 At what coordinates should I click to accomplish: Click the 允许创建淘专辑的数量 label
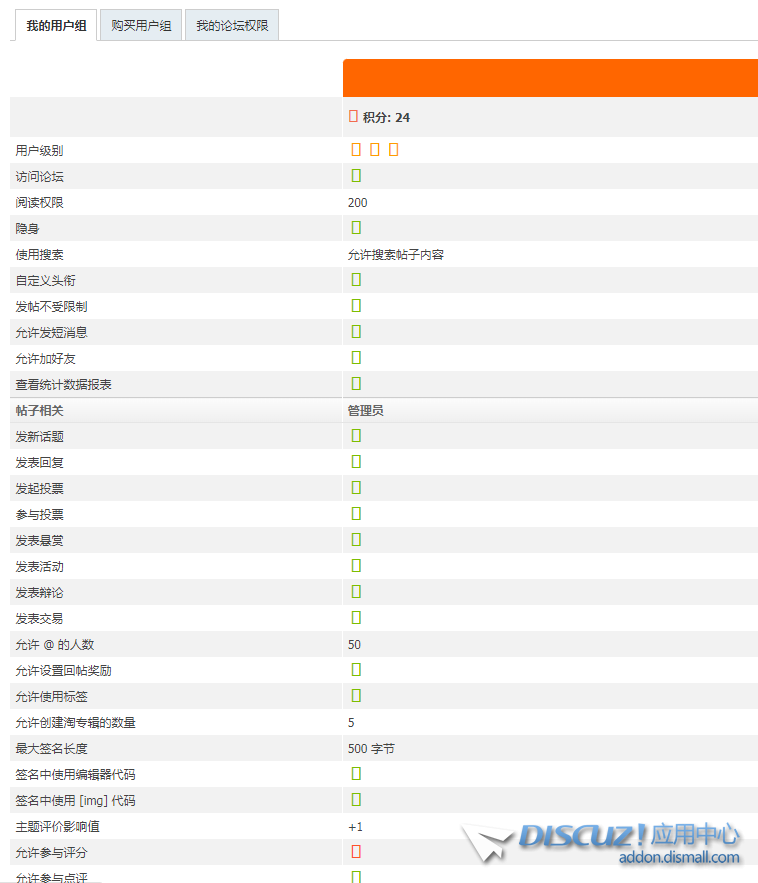75,723
